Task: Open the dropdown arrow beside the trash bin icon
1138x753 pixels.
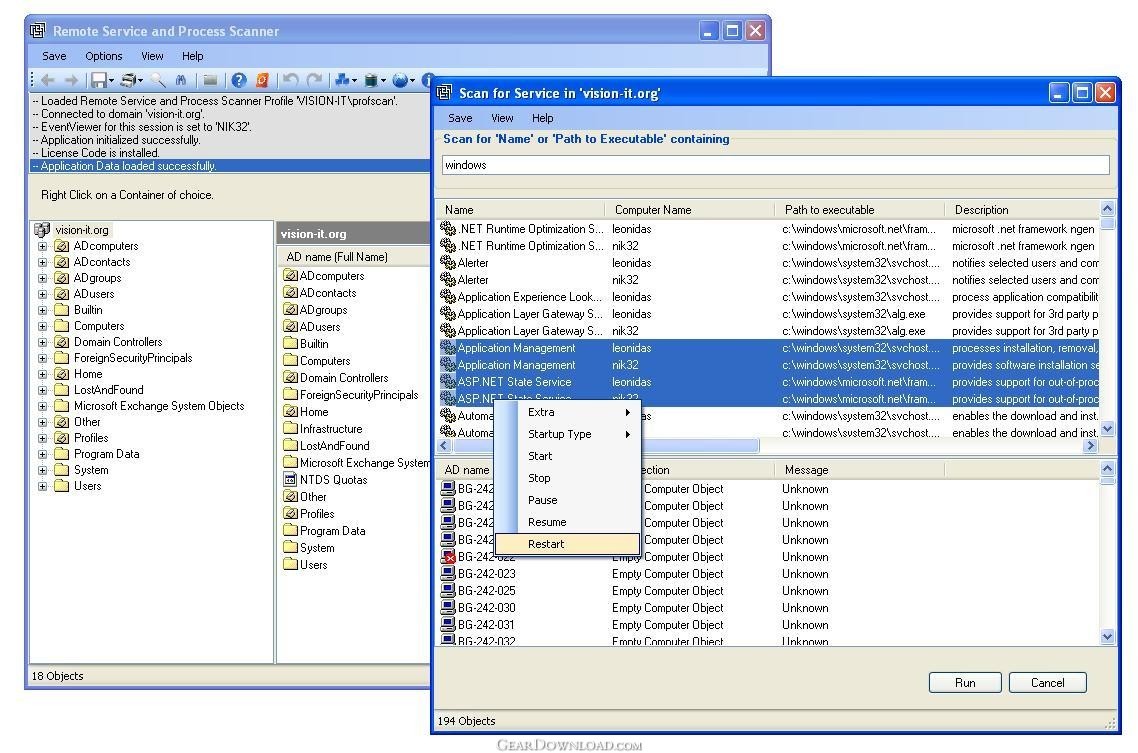Action: [x=383, y=81]
